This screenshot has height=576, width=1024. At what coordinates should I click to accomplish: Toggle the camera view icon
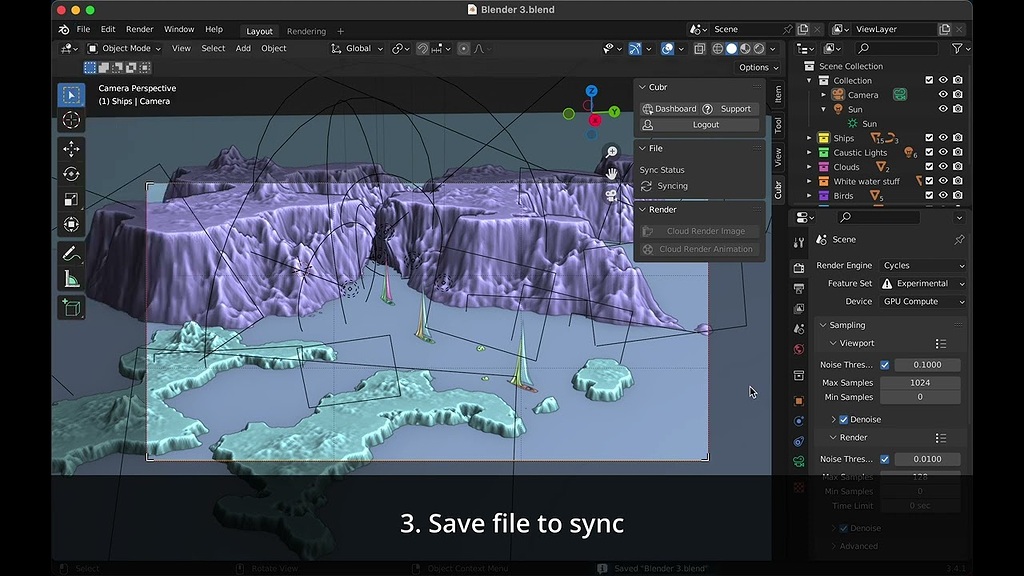[611, 195]
